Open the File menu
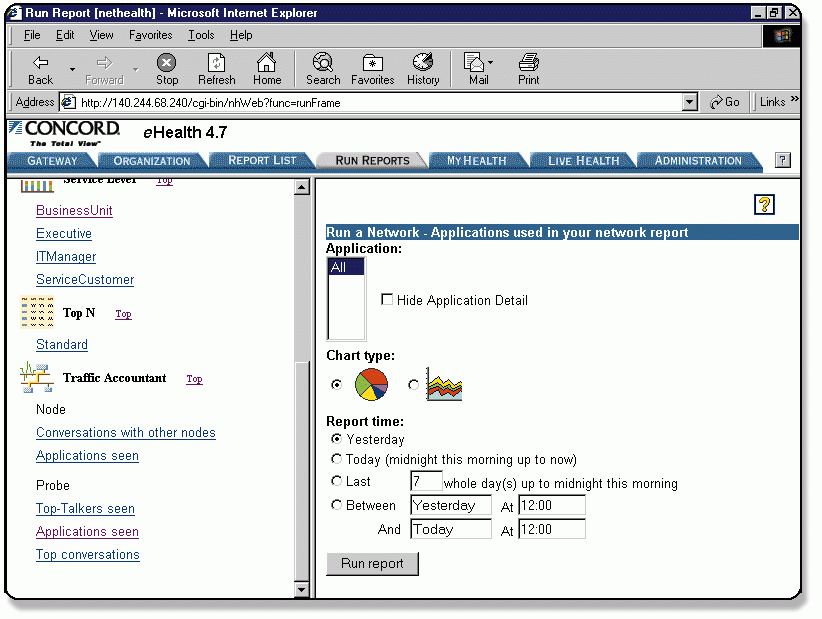 click(x=32, y=35)
